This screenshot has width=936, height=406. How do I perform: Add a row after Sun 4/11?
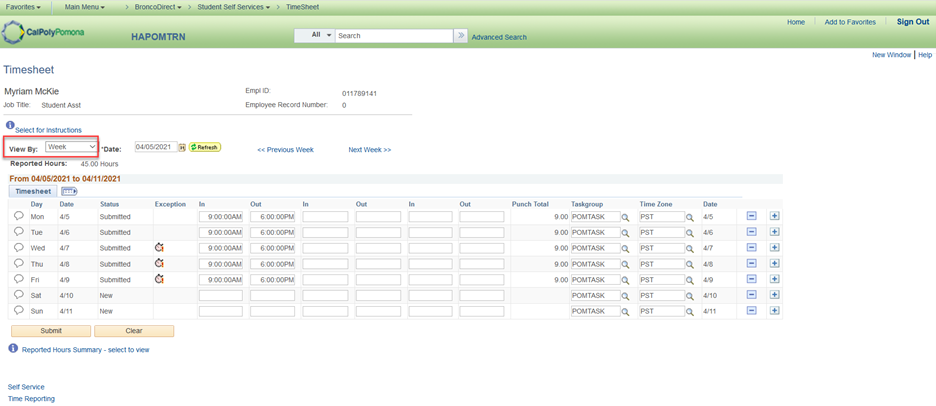coord(775,310)
